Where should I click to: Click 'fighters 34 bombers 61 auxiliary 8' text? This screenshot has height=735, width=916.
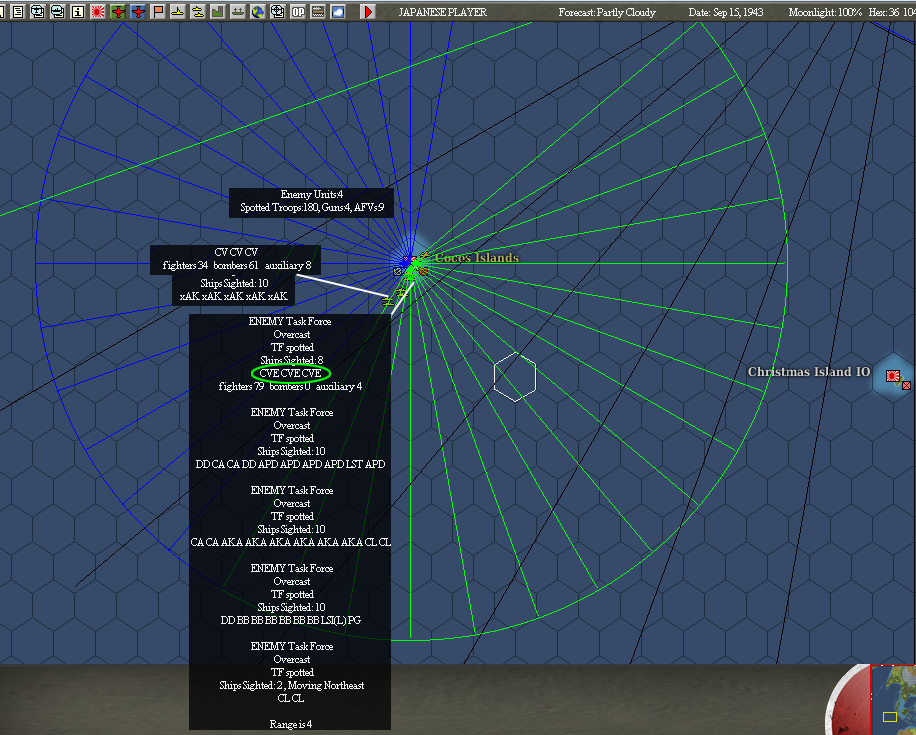(x=237, y=265)
